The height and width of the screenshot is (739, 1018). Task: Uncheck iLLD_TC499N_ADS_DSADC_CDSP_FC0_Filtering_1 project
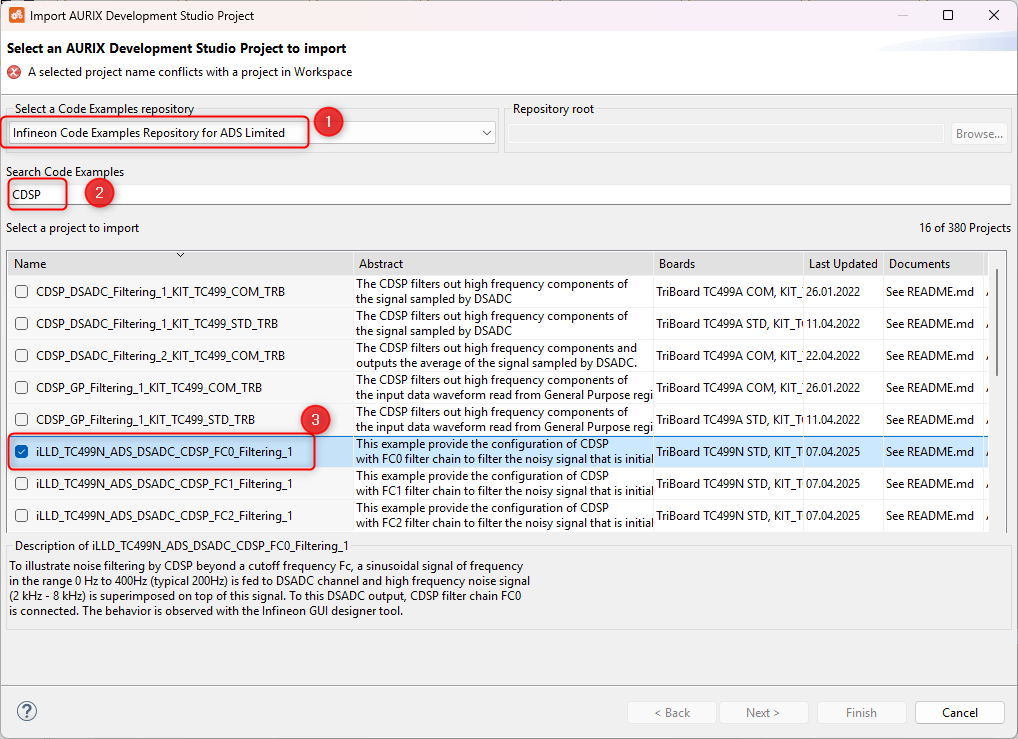[x=22, y=452]
